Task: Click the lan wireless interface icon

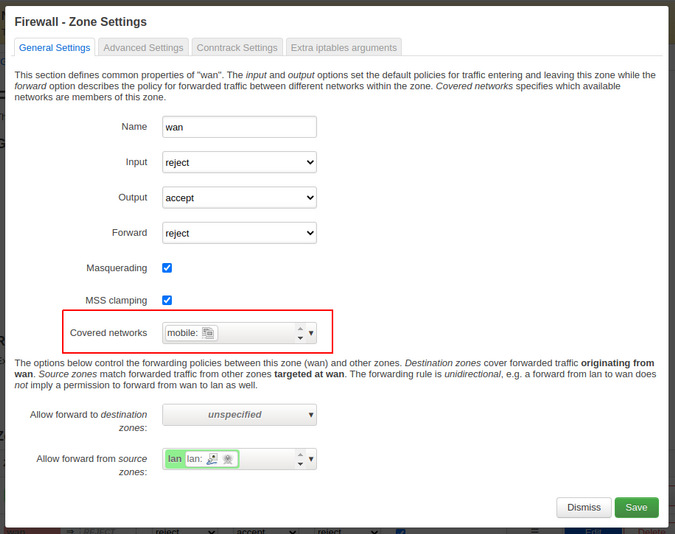Action: tap(228, 459)
